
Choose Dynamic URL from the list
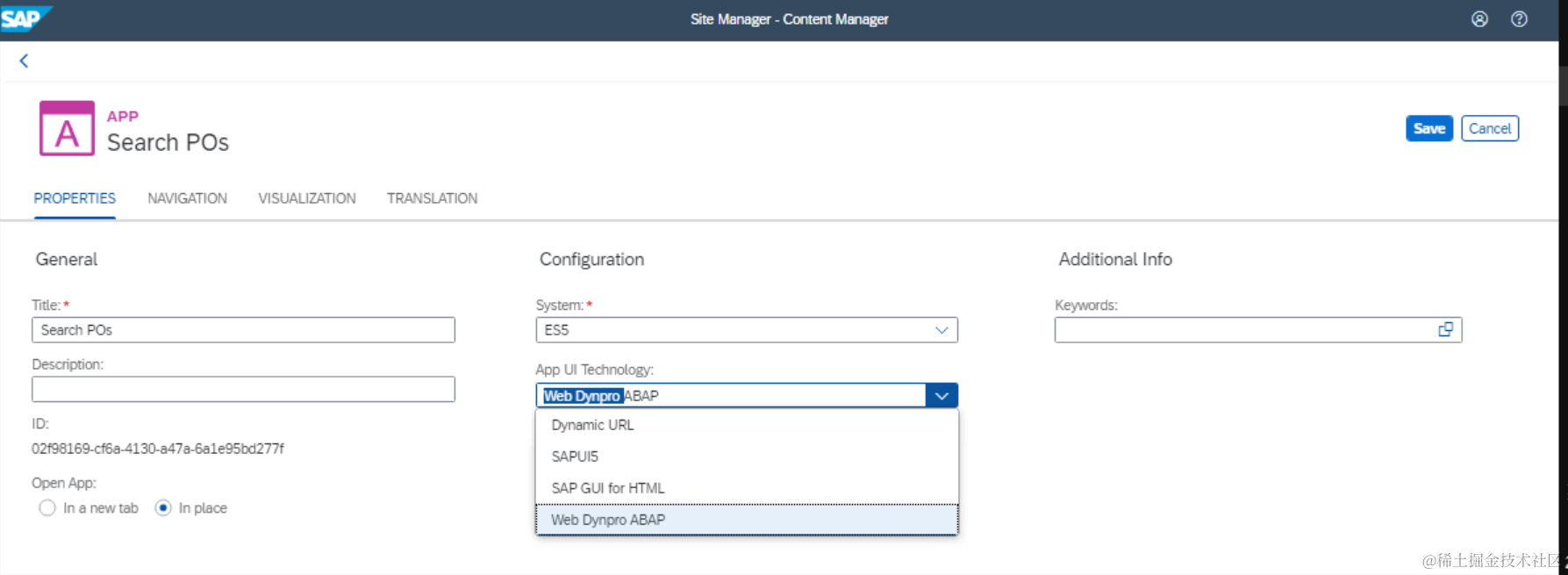pos(592,425)
